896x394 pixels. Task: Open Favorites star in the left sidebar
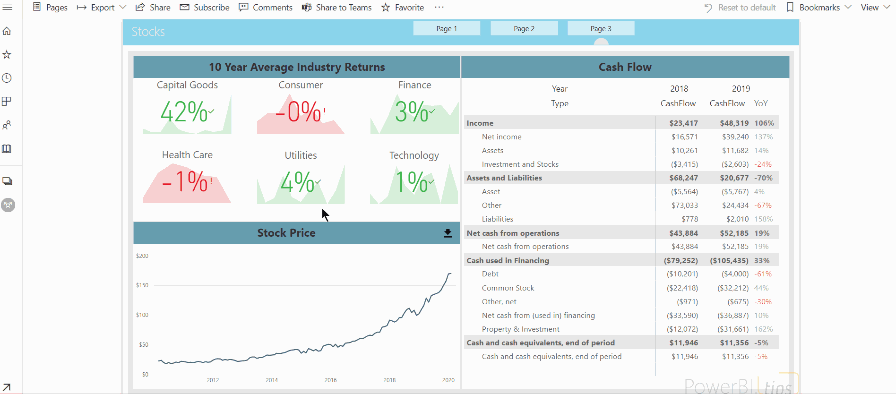click(x=7, y=54)
